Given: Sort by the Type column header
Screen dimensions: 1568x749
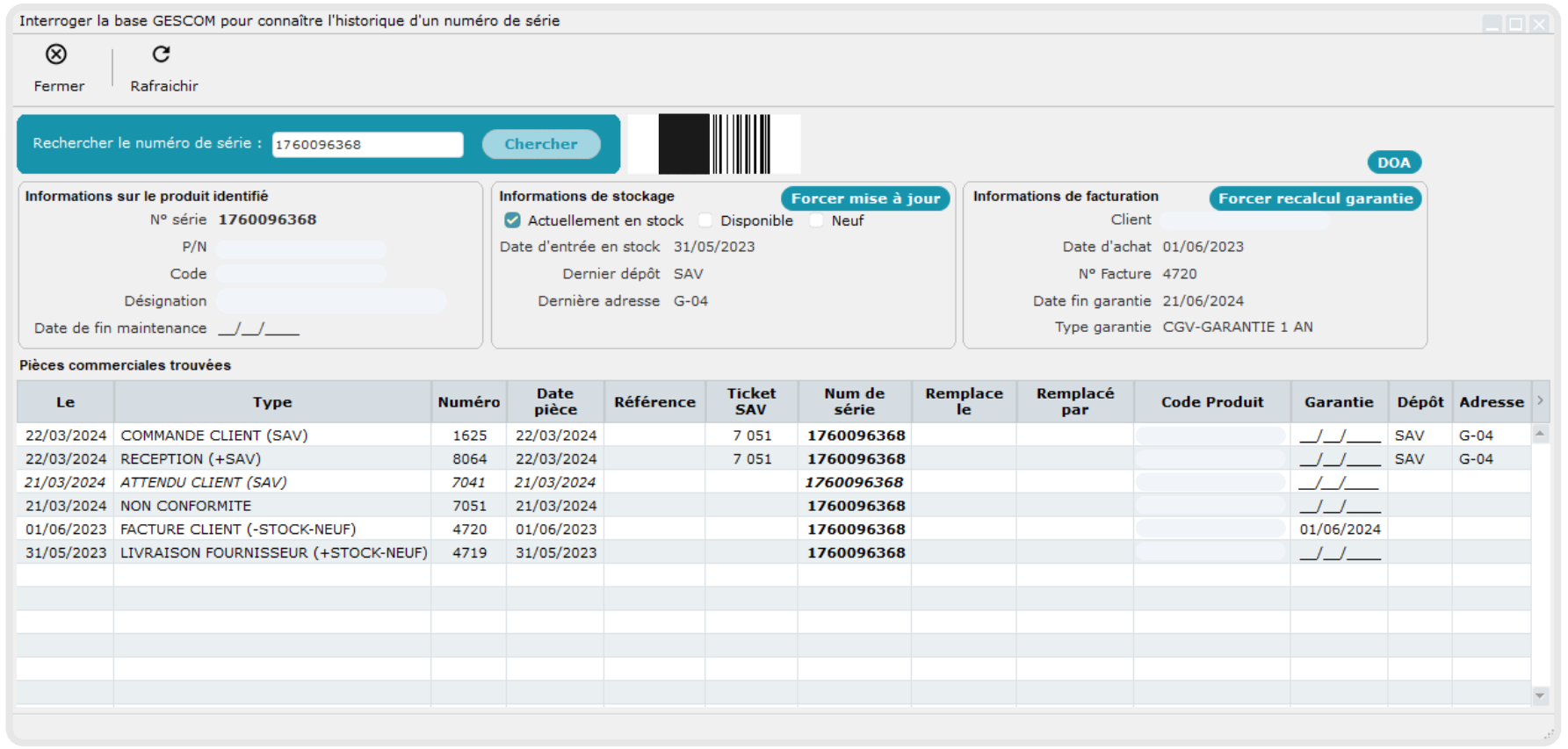Looking at the screenshot, I should [272, 402].
